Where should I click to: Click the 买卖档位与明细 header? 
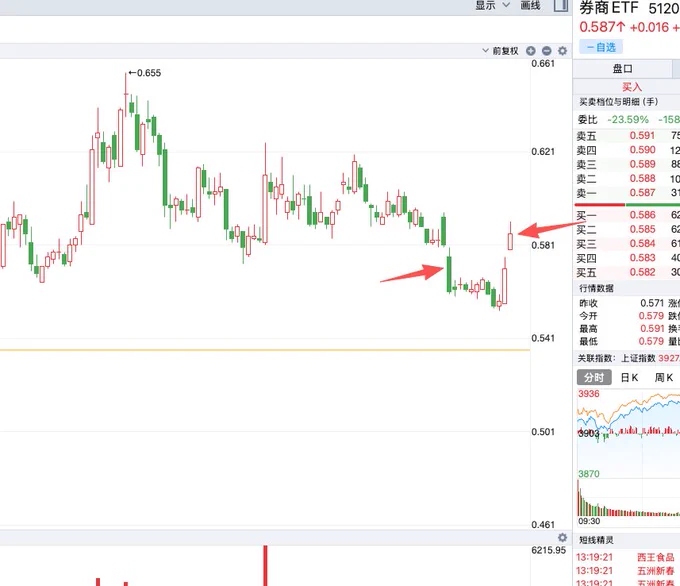[x=618, y=102]
